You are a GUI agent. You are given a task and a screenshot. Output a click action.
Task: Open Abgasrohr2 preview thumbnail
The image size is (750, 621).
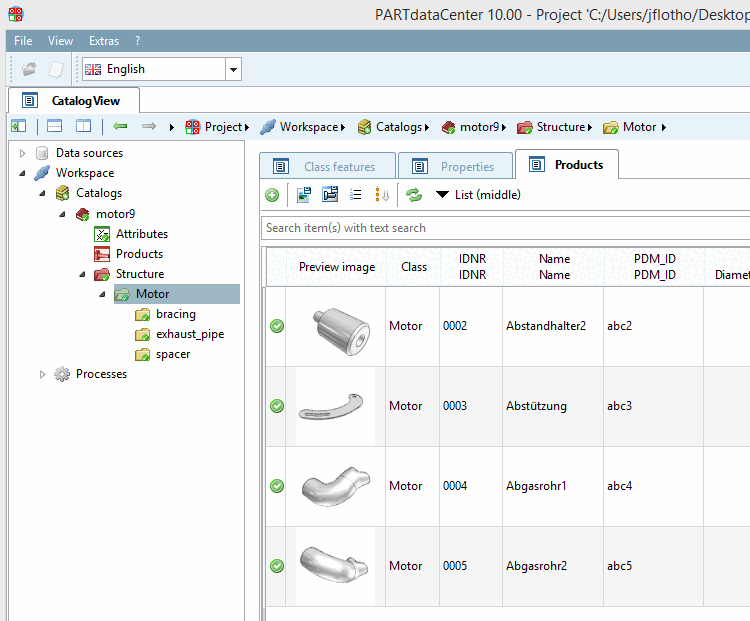pos(334,565)
